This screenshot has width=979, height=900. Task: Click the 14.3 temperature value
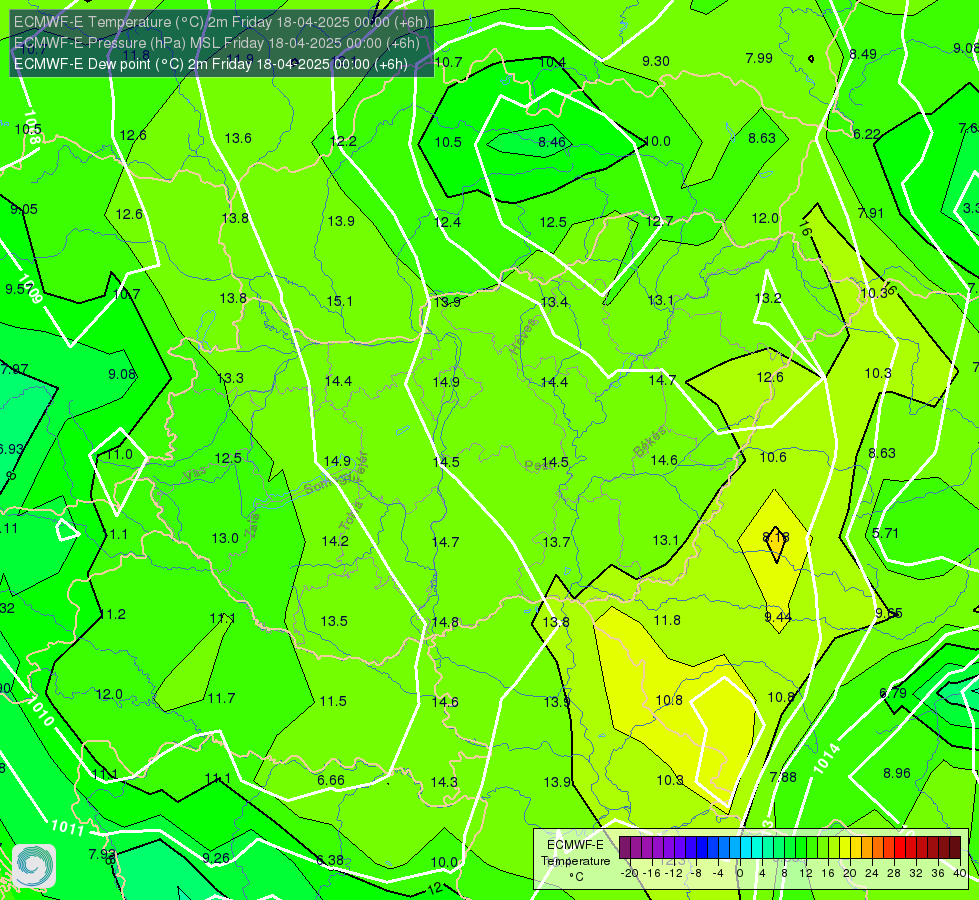click(444, 782)
